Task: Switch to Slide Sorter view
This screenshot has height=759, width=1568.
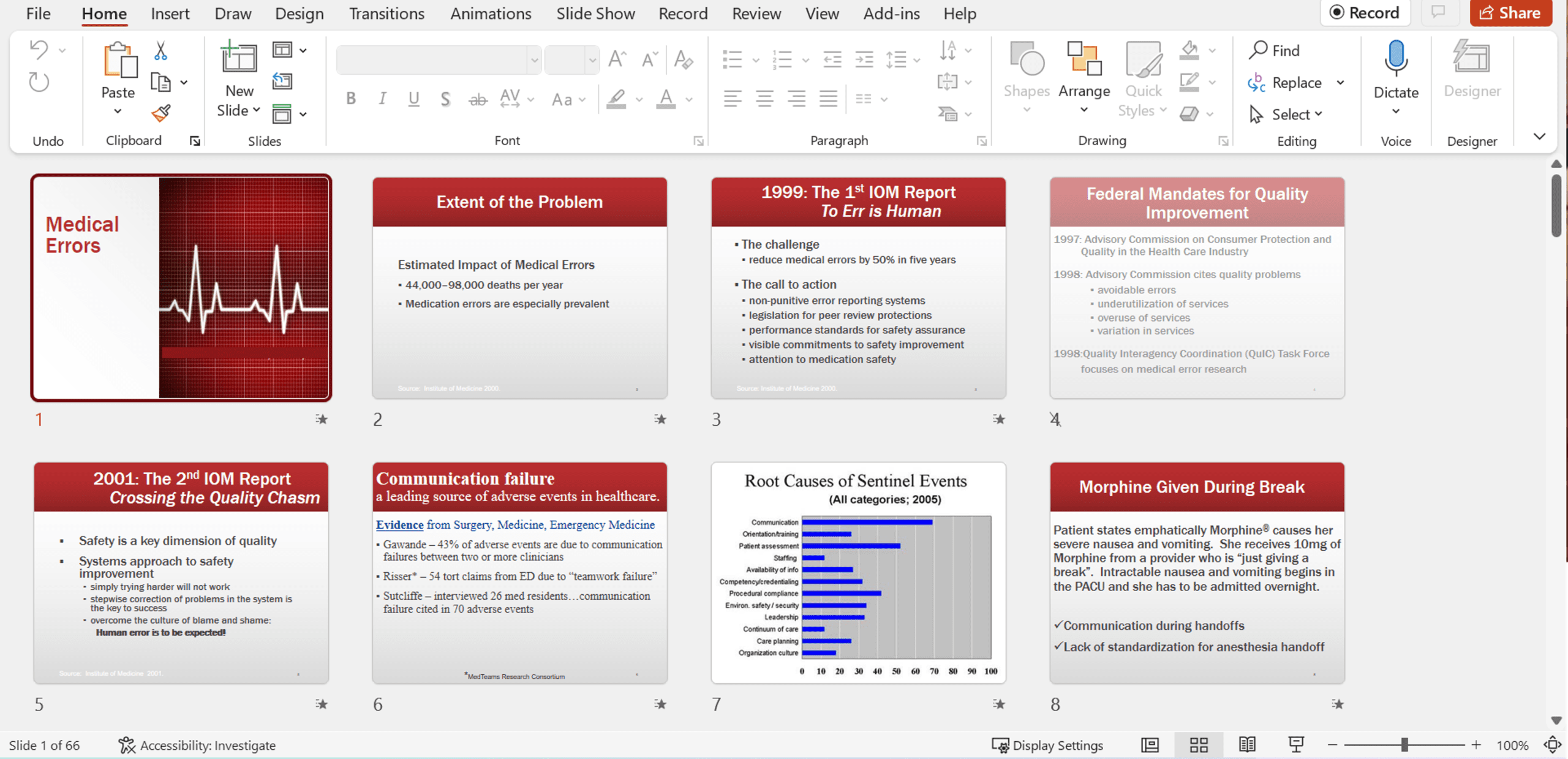Action: tap(1199, 745)
